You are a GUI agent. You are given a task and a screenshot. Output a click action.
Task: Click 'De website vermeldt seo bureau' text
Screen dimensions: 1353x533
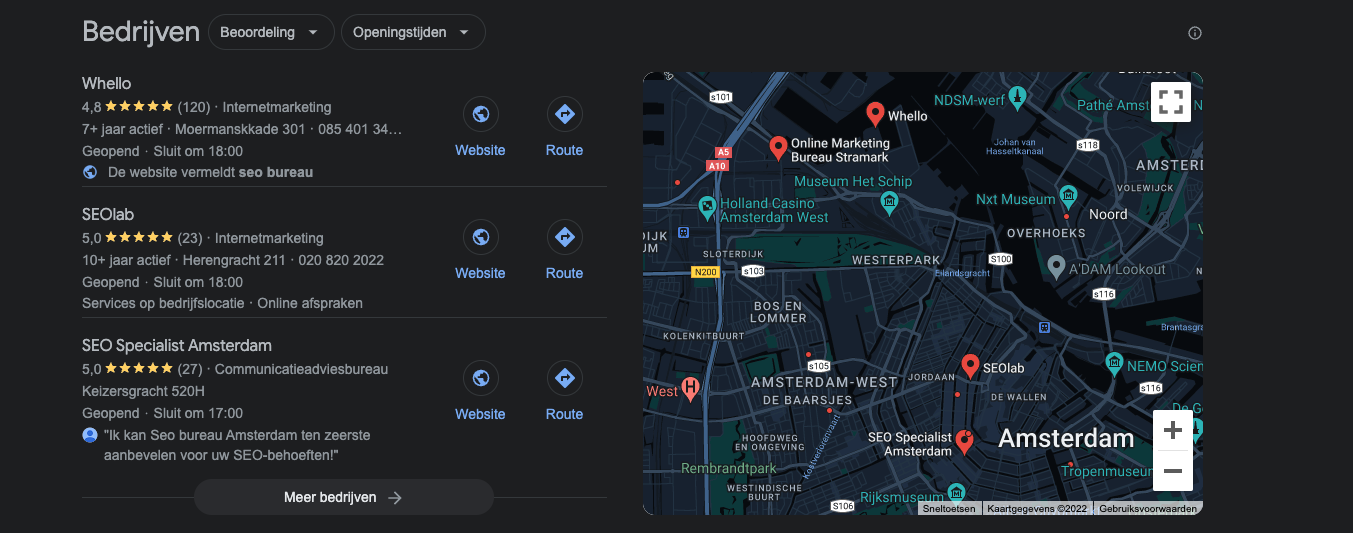tap(210, 172)
